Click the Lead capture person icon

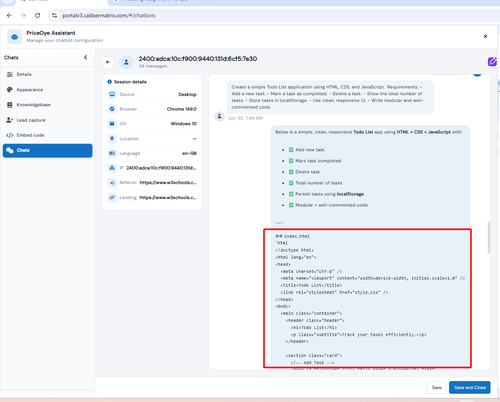[10, 120]
